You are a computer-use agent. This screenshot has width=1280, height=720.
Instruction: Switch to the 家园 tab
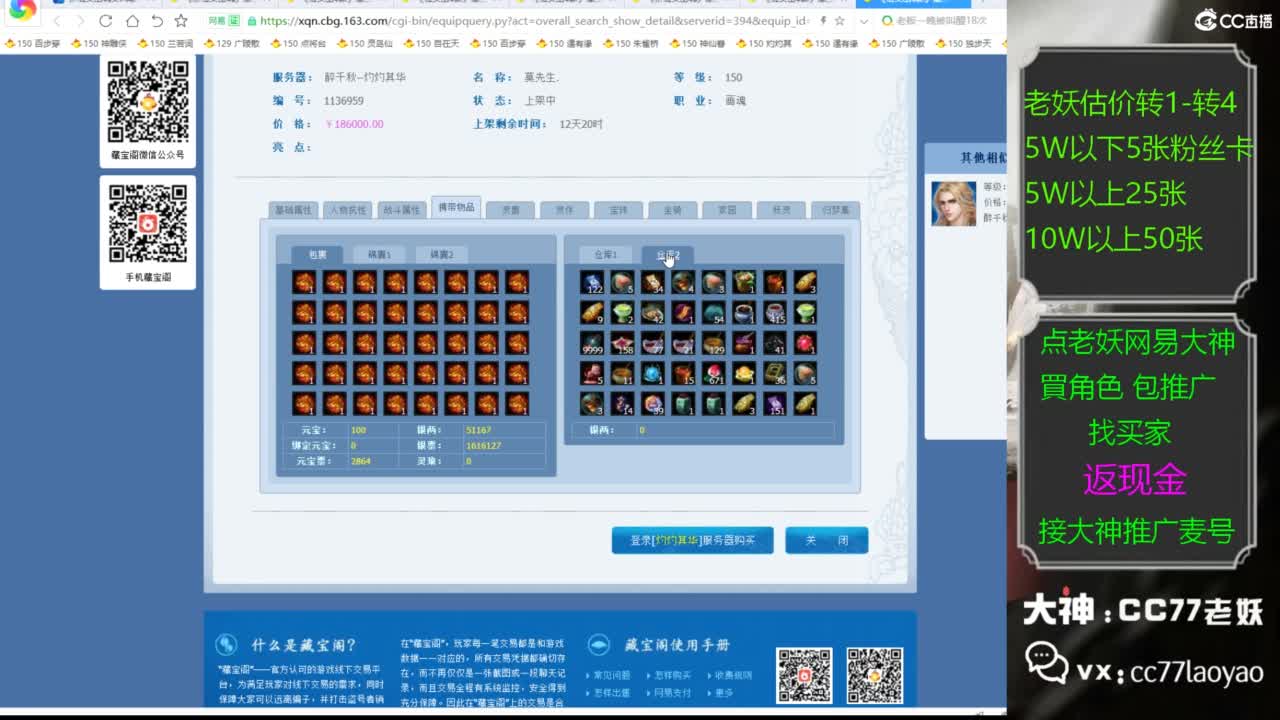pos(727,210)
